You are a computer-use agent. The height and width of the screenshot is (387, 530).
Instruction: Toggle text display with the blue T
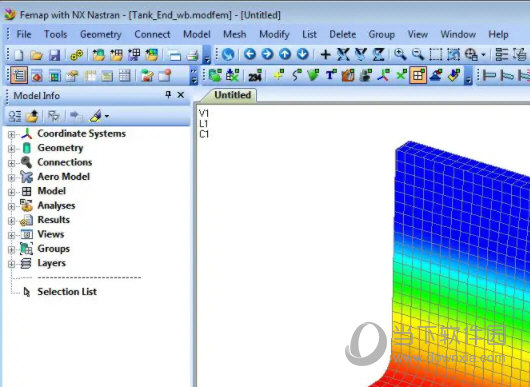tap(331, 75)
